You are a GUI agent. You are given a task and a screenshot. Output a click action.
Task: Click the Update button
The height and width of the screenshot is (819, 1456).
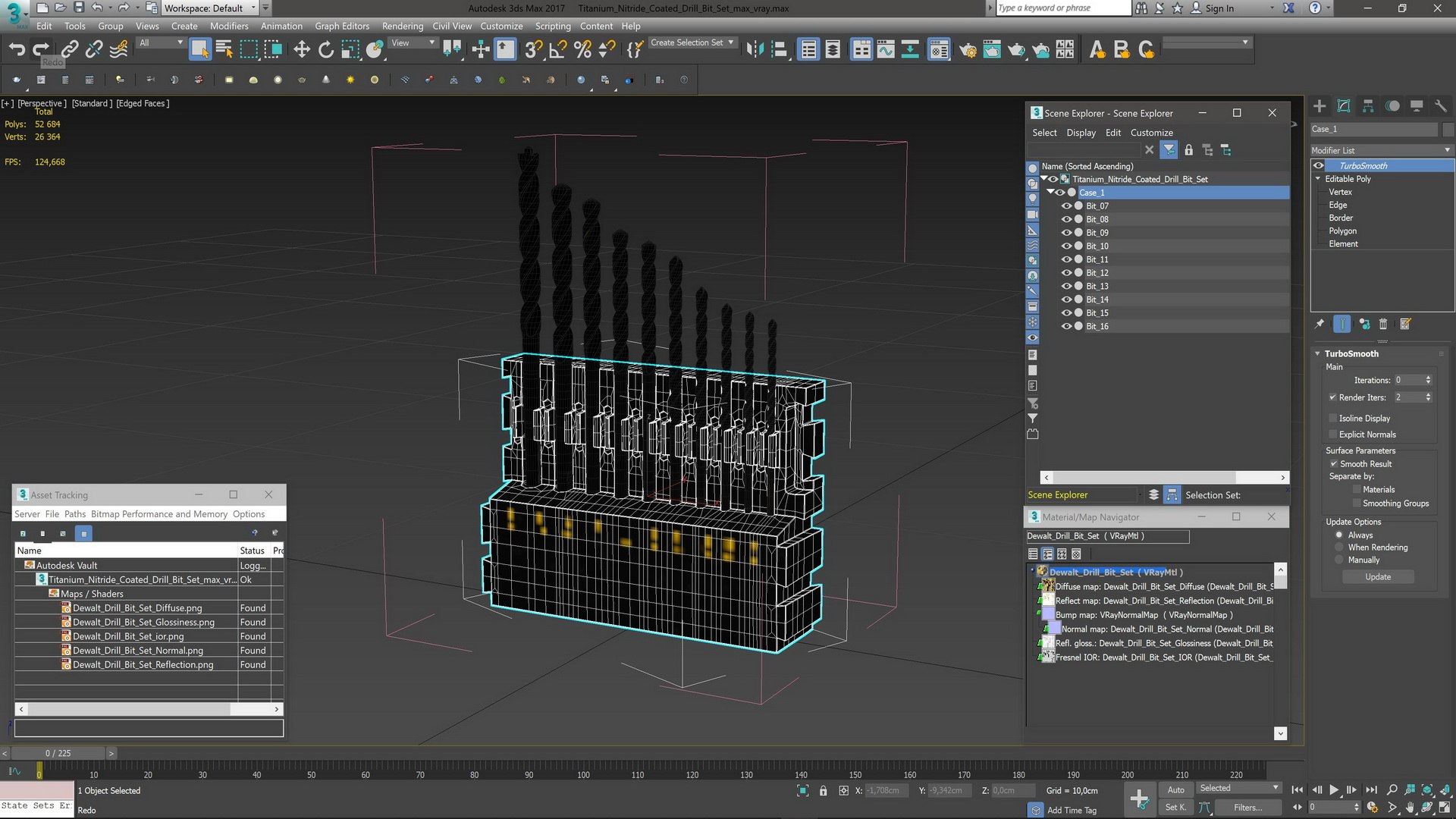point(1378,577)
